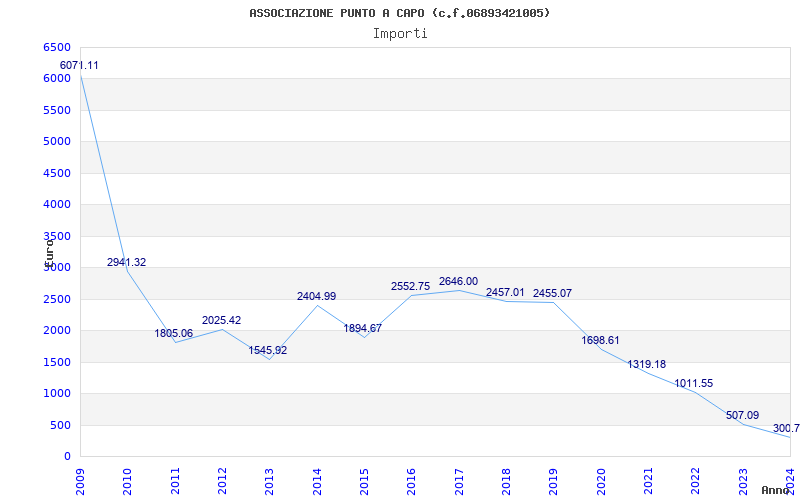Click the Importi subtitle
The width and height of the screenshot is (800, 500).
pos(400,34)
